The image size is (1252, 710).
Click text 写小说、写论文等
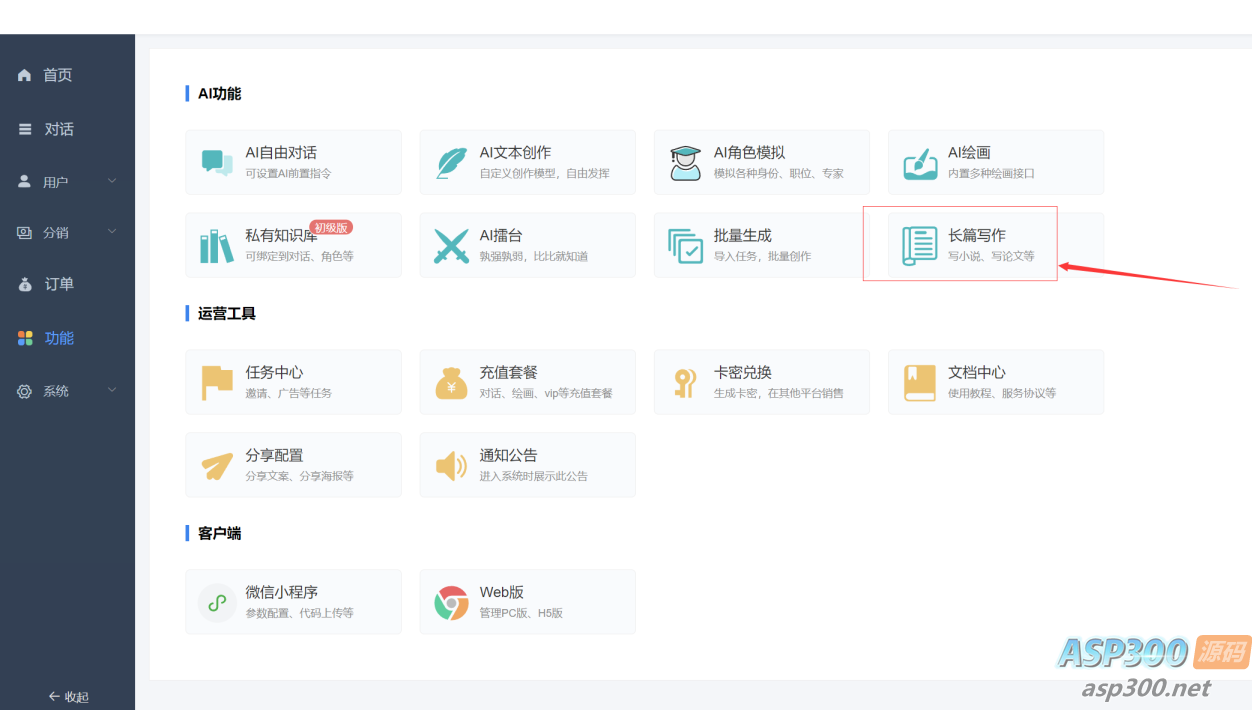pos(991,256)
